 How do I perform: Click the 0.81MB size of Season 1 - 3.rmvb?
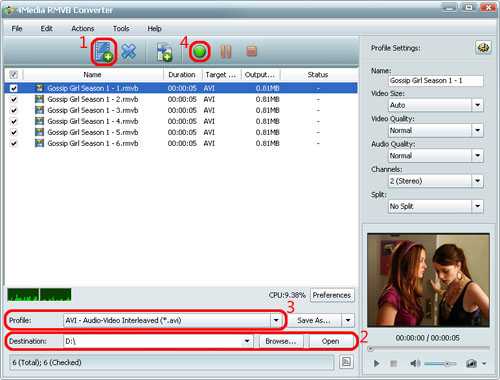click(x=267, y=110)
